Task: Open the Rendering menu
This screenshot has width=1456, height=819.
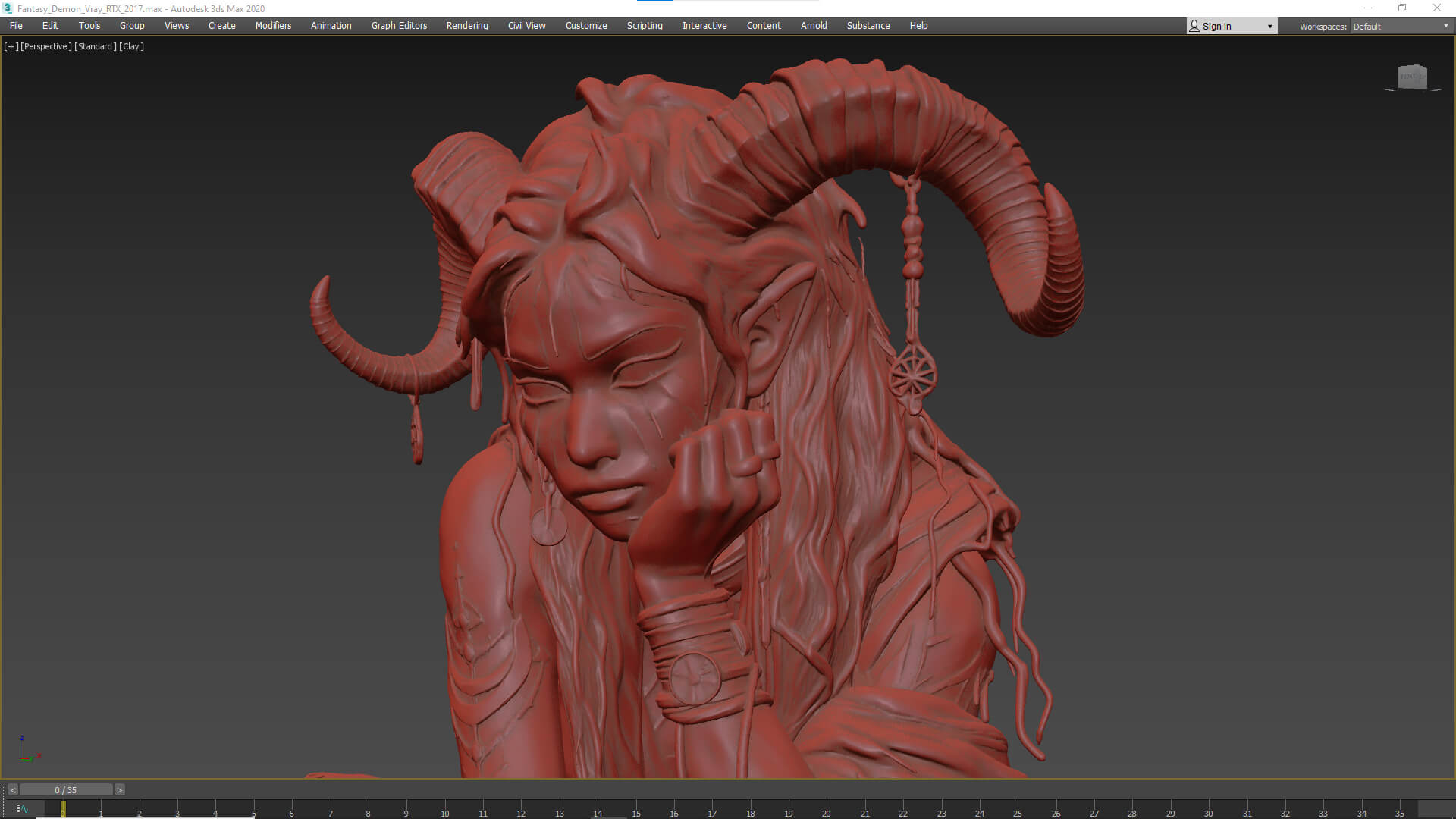Action: pos(467,25)
